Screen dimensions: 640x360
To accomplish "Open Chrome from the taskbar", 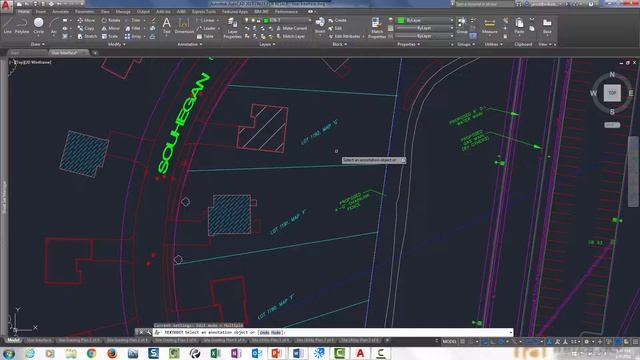I will point(91,353).
